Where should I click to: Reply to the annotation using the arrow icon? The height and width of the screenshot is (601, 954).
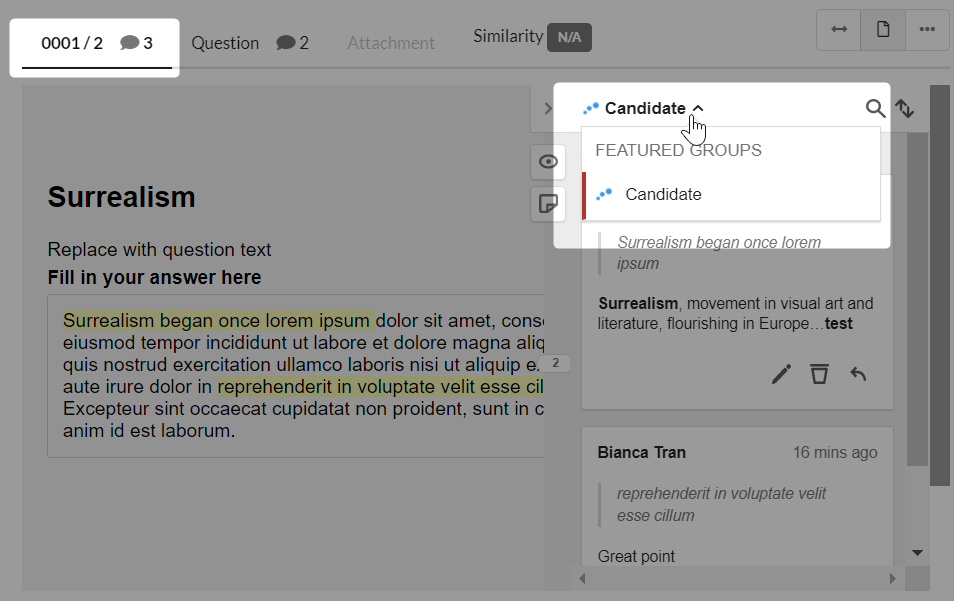858,373
